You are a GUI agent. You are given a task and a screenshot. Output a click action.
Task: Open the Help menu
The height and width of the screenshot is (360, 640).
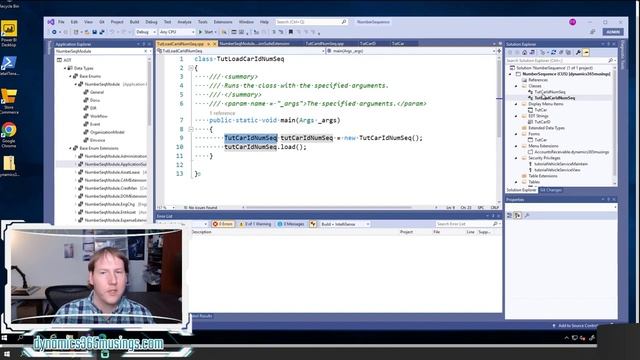264,22
